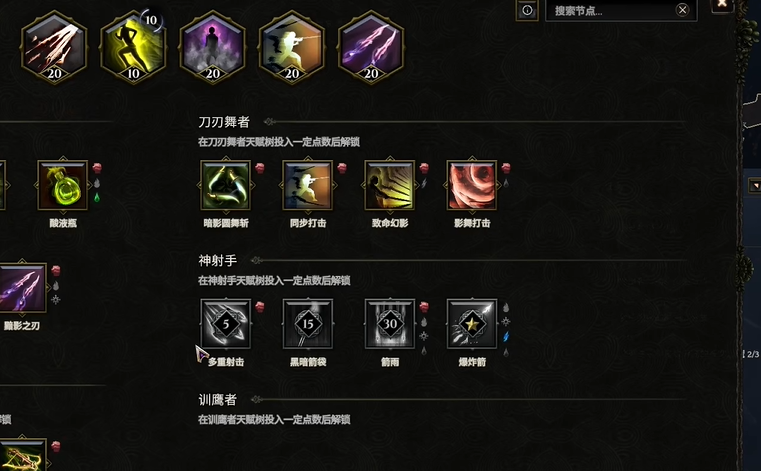
Task: Click the 影舞打击 rose skill icon
Action: 472,185
